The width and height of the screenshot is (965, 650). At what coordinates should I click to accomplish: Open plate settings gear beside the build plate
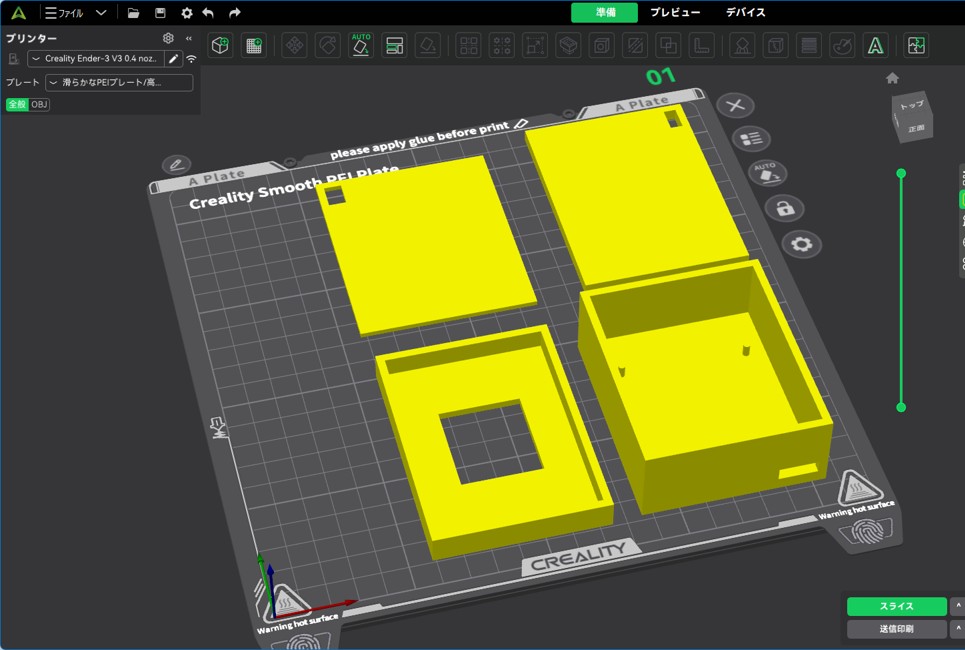[800, 244]
